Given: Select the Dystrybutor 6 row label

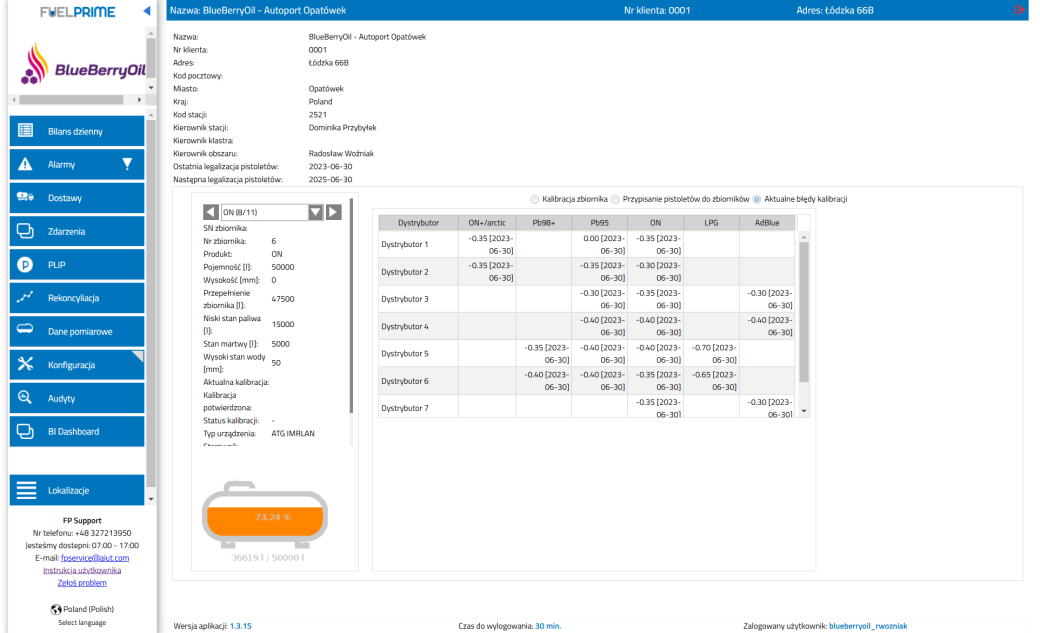Looking at the screenshot, I should [405, 381].
